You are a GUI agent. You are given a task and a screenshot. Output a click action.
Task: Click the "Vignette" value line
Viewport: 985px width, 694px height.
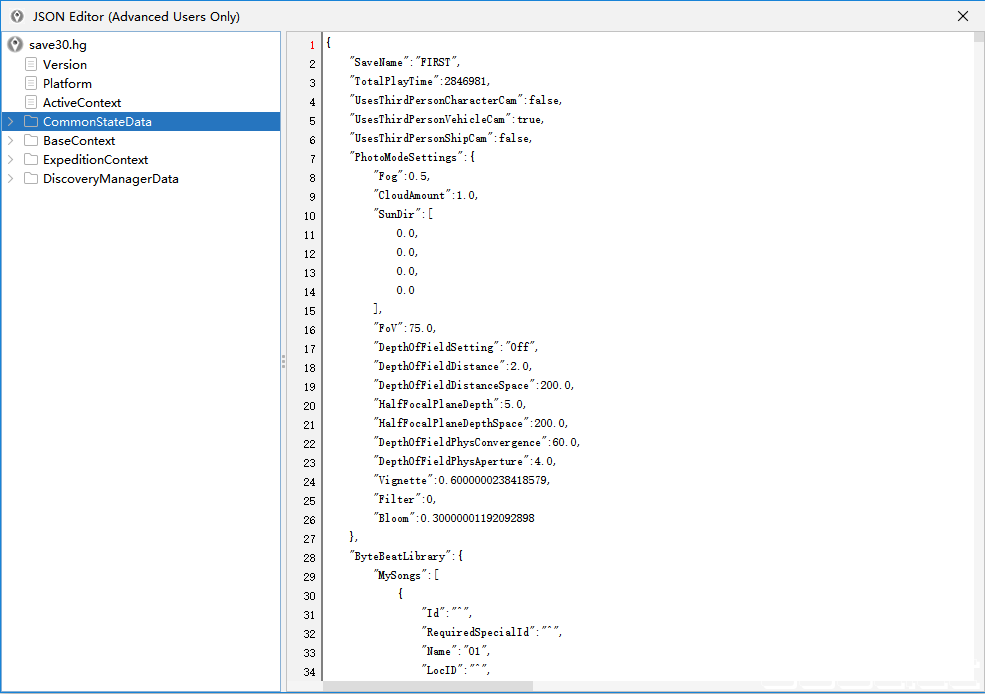click(462, 480)
